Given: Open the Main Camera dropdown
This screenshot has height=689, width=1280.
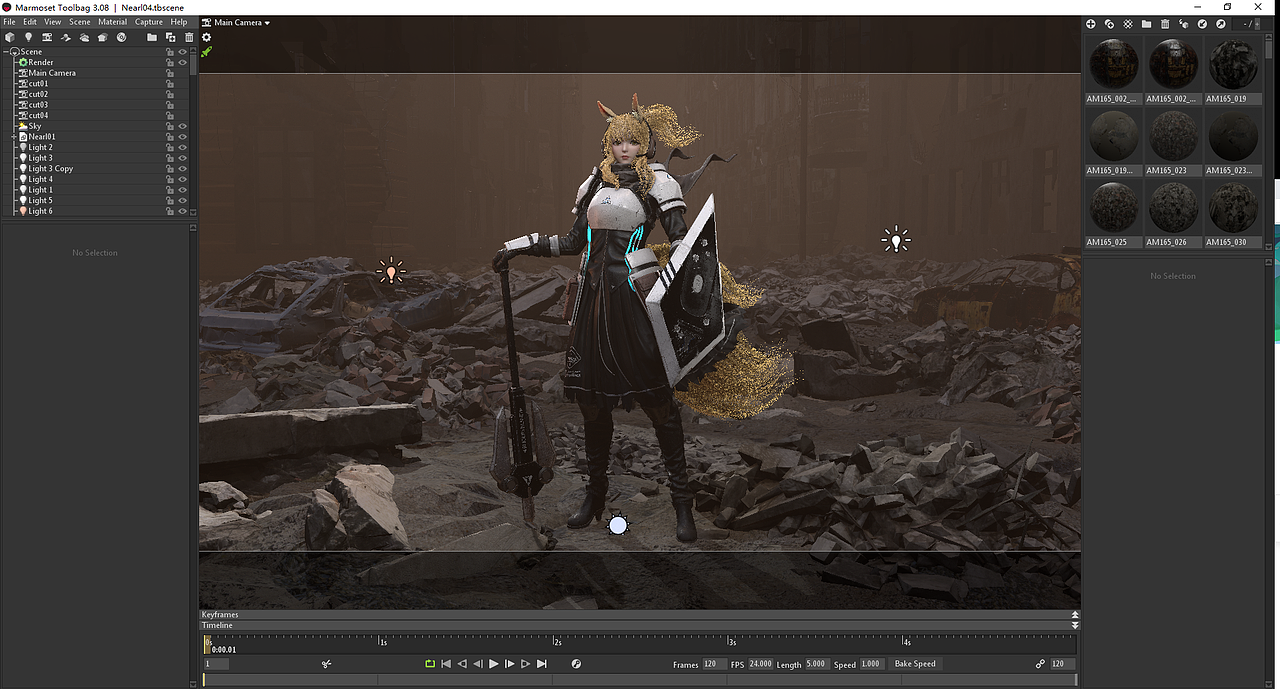Looking at the screenshot, I should [236, 22].
